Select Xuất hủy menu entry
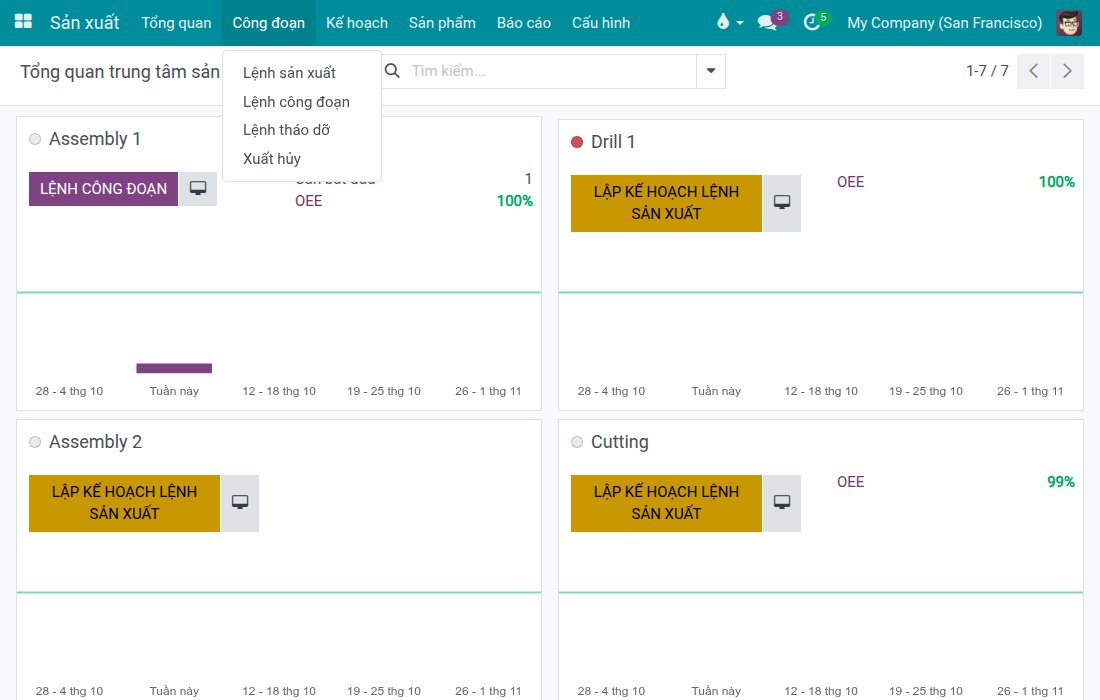The width and height of the screenshot is (1100, 700). [271, 159]
